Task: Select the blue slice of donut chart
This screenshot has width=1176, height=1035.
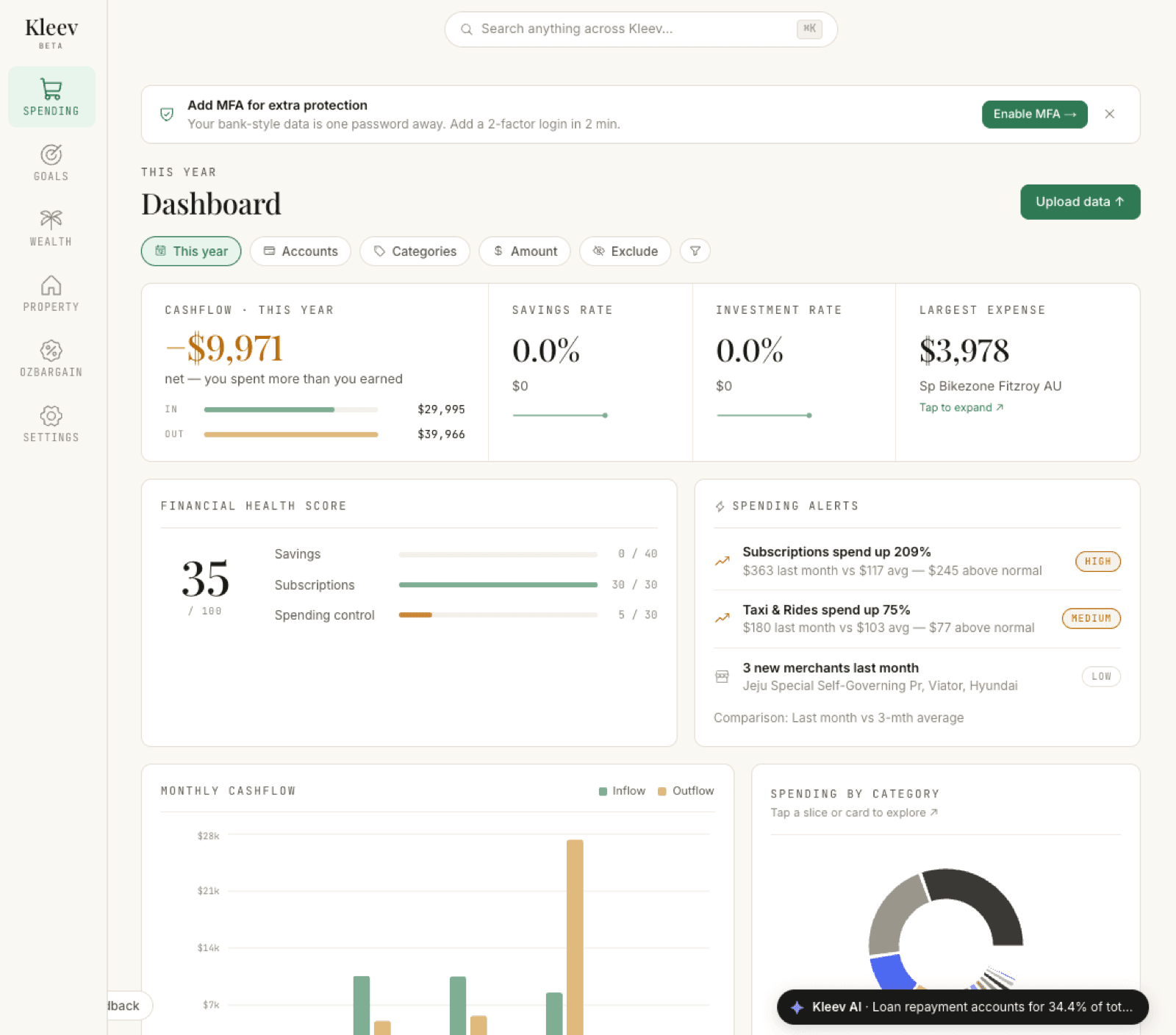Action: pyautogui.click(x=892, y=973)
